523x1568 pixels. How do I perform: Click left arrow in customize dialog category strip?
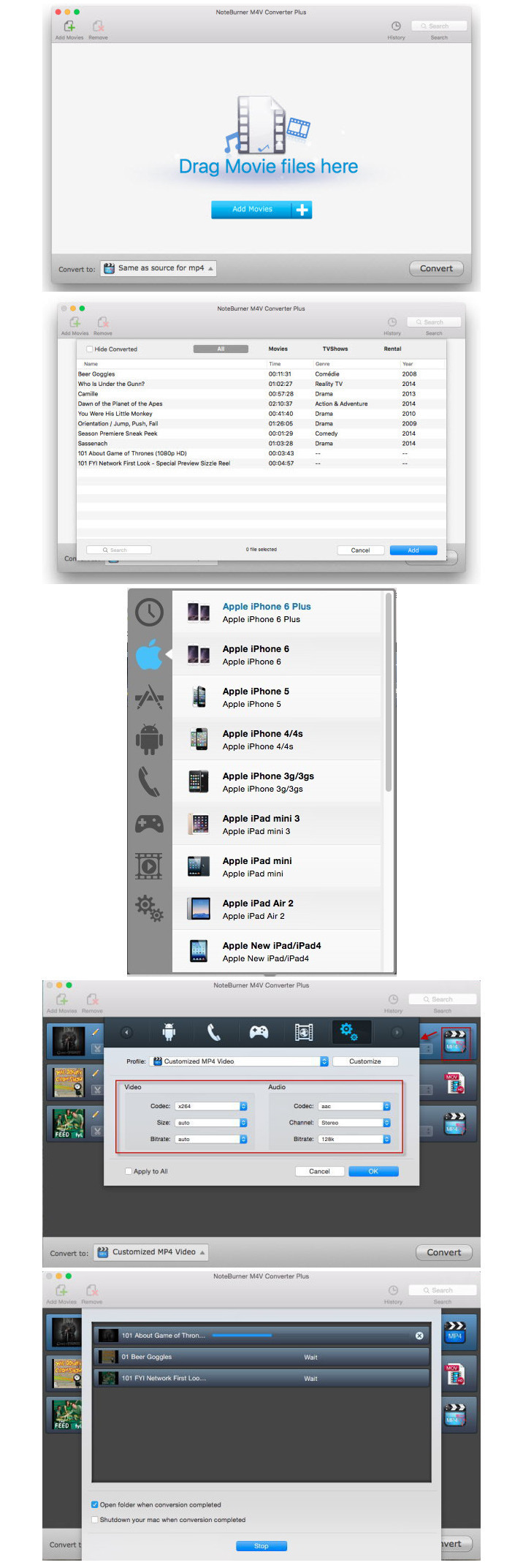click(x=126, y=1032)
